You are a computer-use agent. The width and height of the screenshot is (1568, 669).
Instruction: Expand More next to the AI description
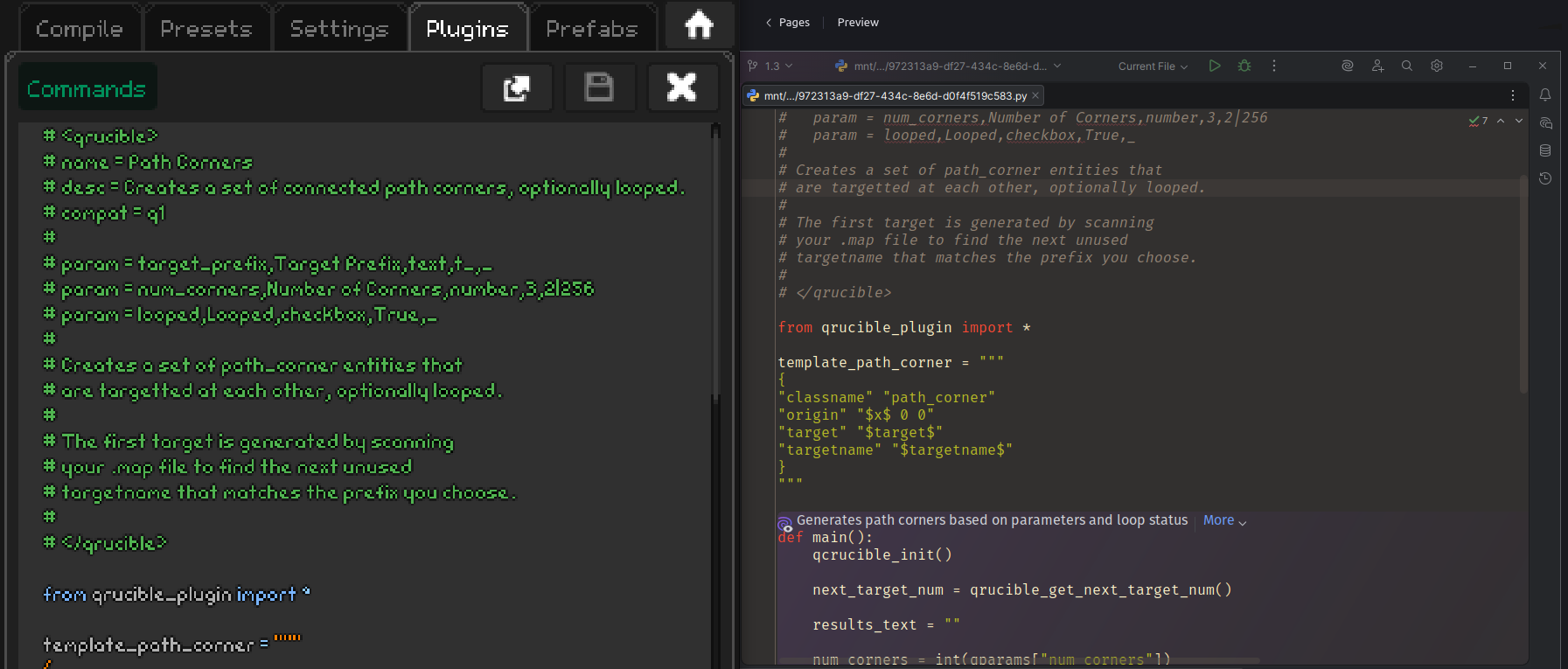tap(1224, 520)
